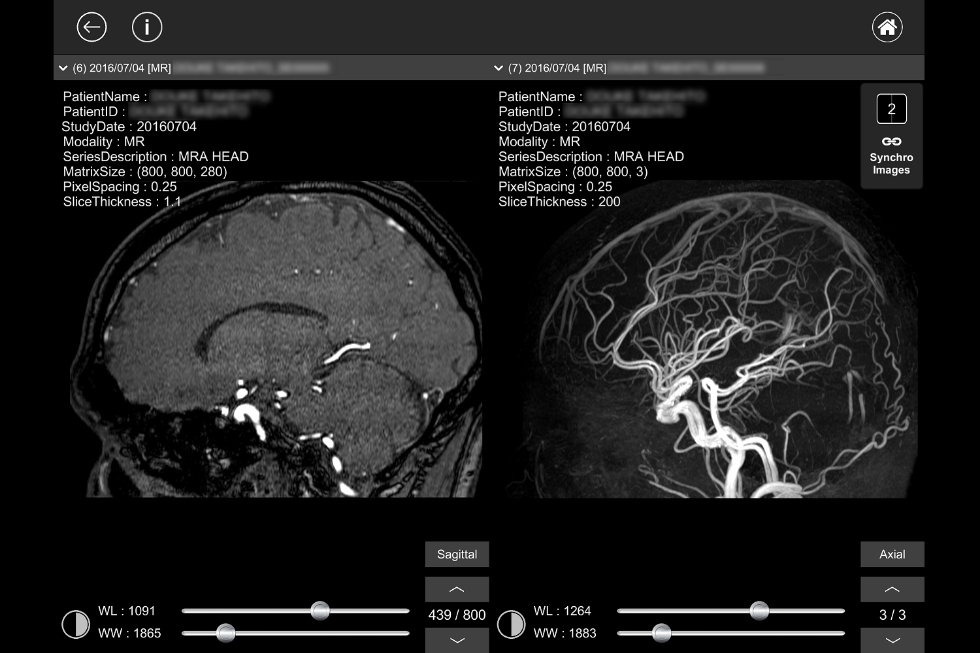Click the left panel WL slider handle
The image size is (980, 653).
[320, 610]
